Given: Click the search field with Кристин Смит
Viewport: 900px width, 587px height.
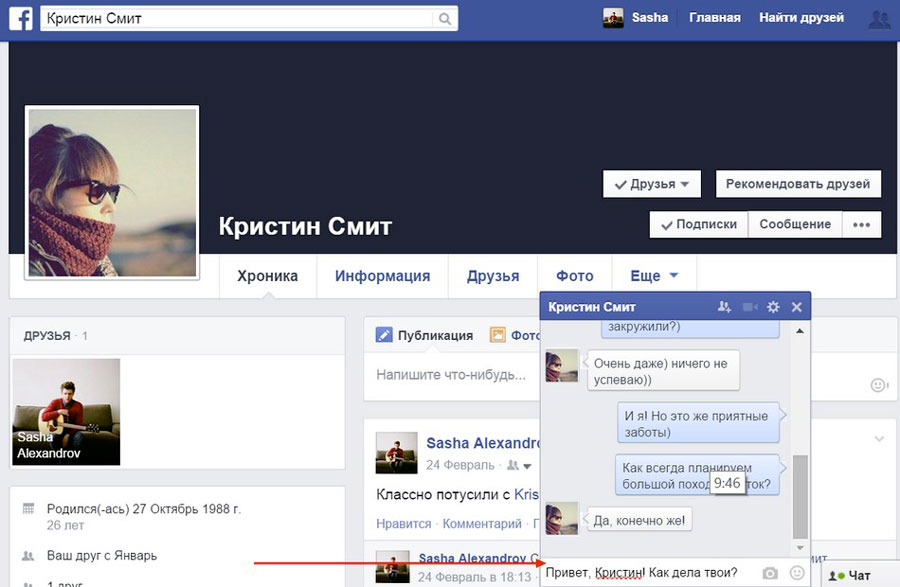Looking at the screenshot, I should coord(238,18).
